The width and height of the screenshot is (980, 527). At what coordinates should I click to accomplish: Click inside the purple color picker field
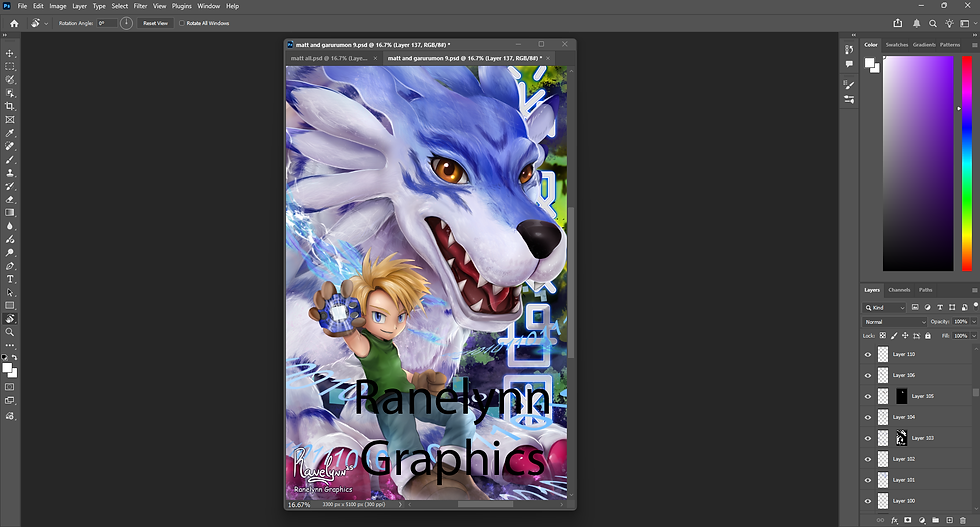(x=918, y=163)
